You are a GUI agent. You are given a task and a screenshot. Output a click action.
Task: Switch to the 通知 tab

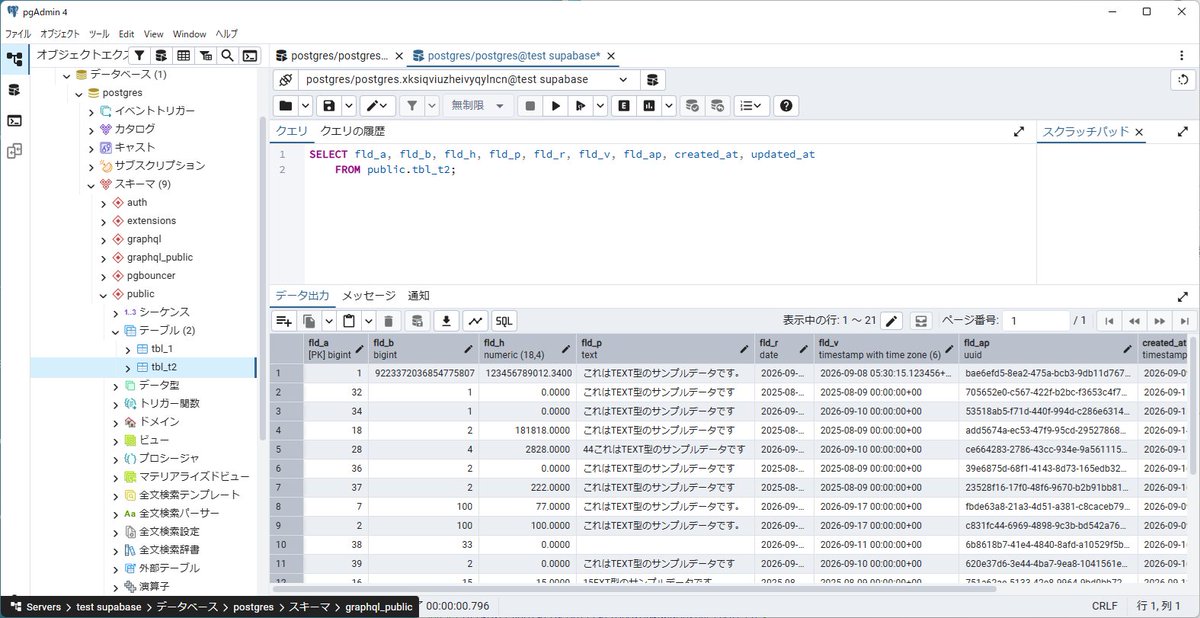tap(418, 296)
